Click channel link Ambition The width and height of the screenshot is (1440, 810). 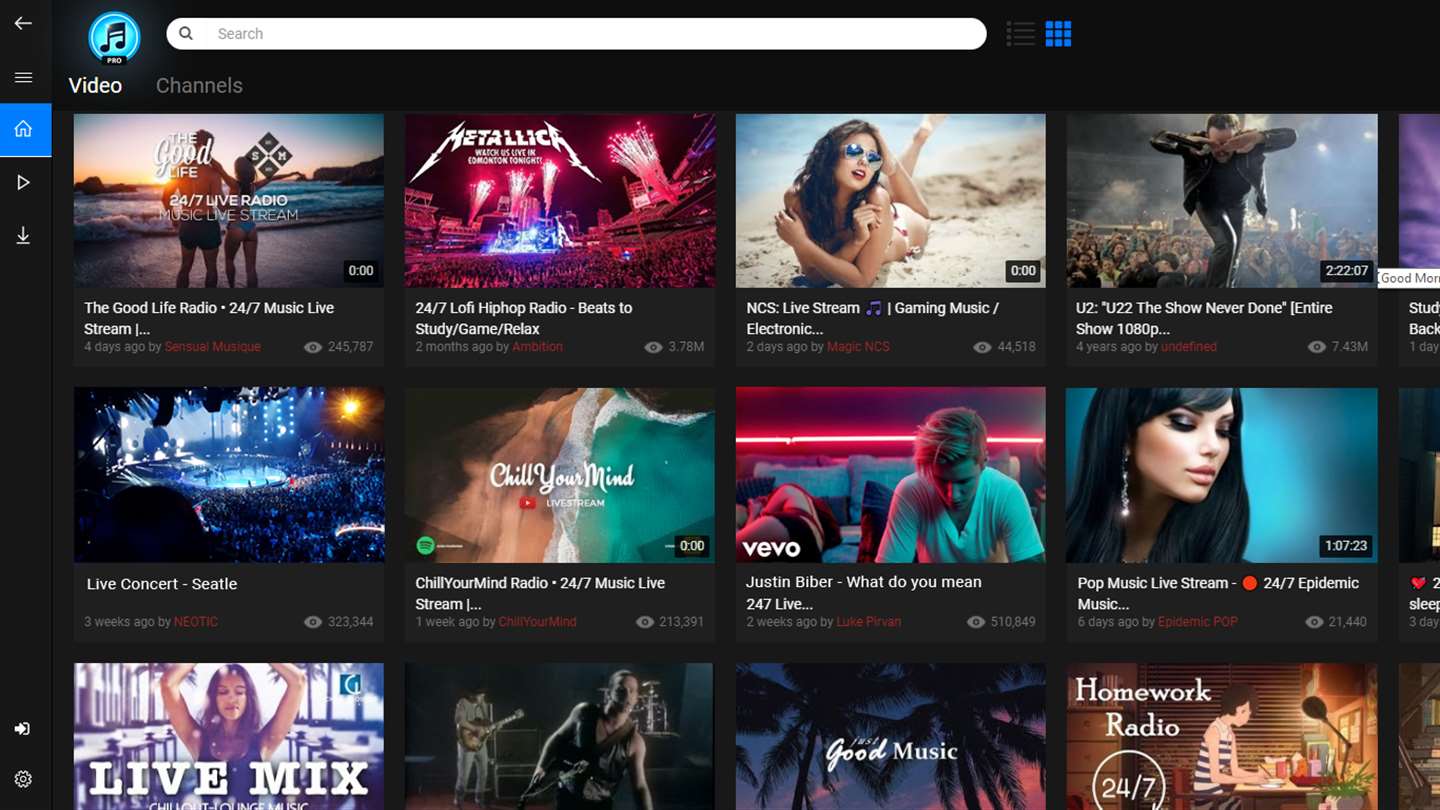coord(537,347)
